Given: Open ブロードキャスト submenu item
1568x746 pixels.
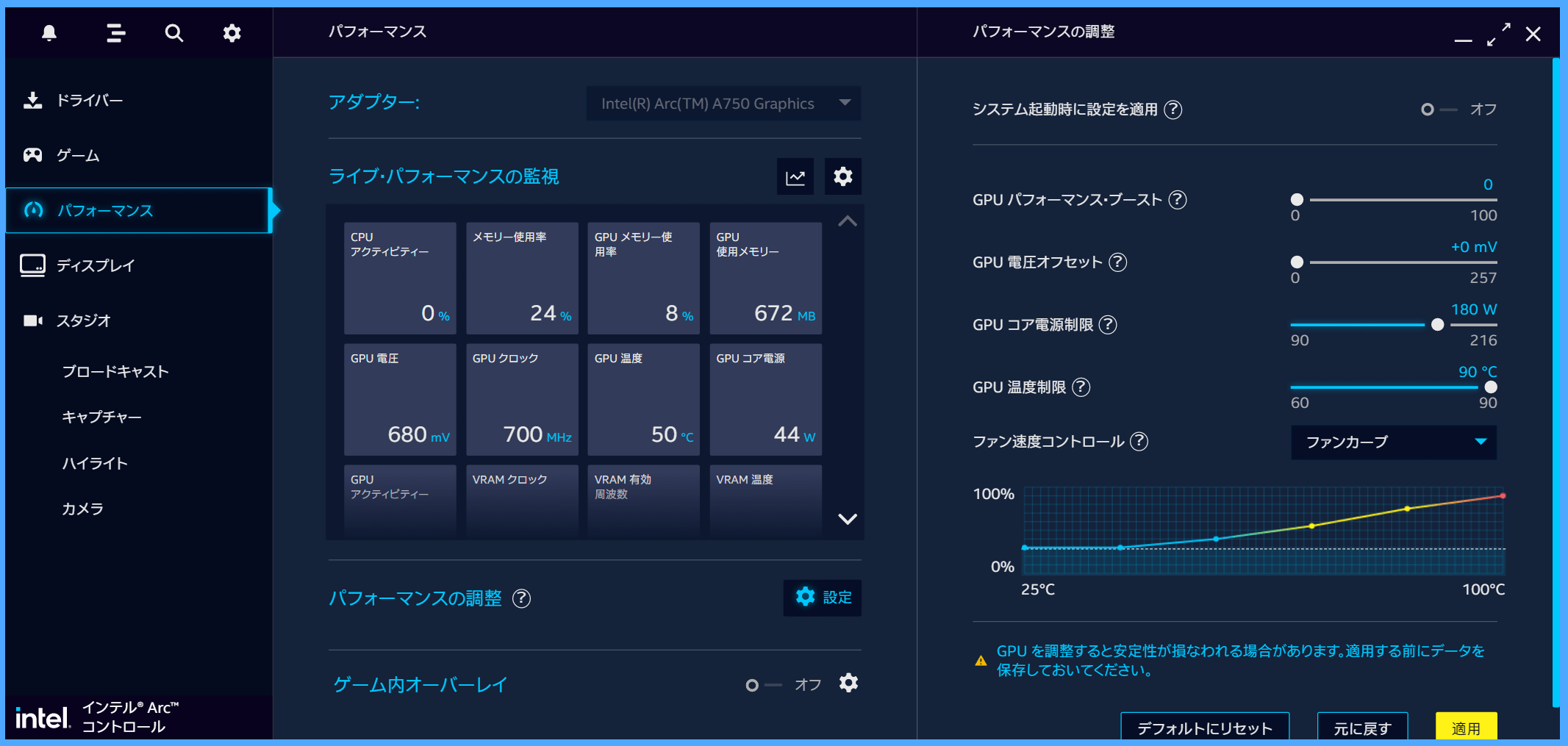Looking at the screenshot, I should pyautogui.click(x=115, y=372).
